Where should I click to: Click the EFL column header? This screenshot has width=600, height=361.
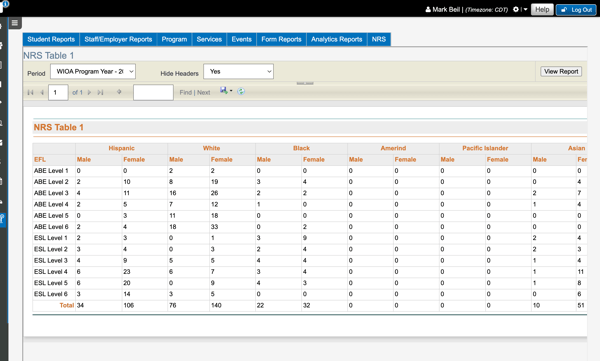pos(40,160)
